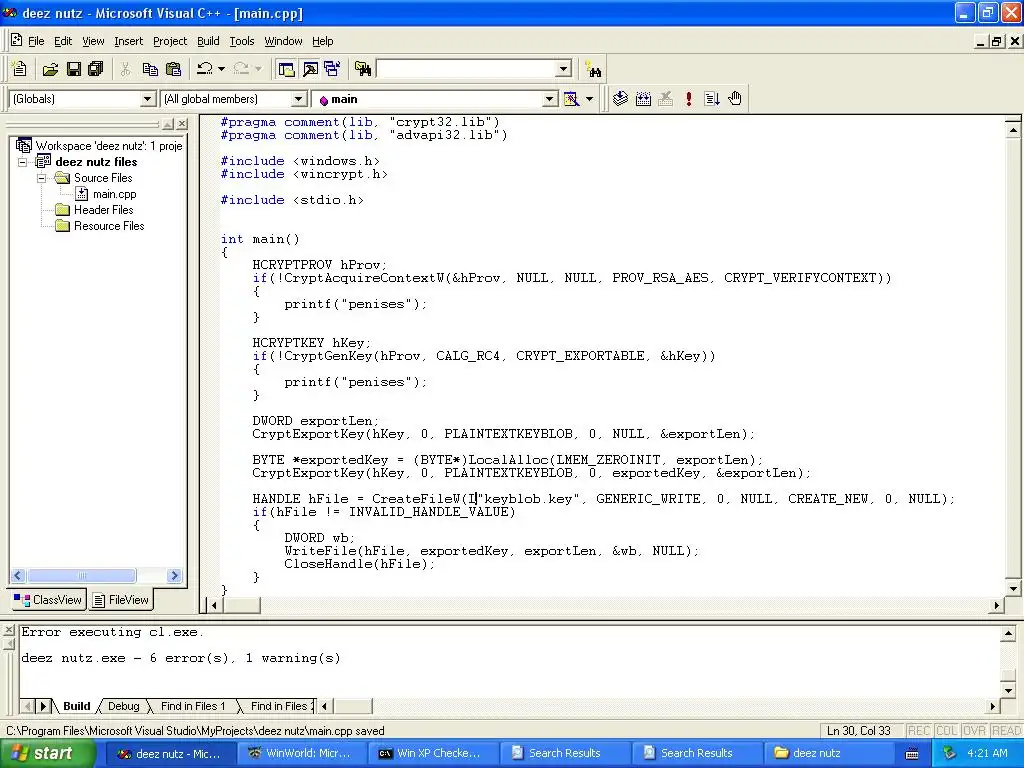1024x768 pixels.
Task: Select the Workspace 'deez nutz' root item
Action: point(108,146)
